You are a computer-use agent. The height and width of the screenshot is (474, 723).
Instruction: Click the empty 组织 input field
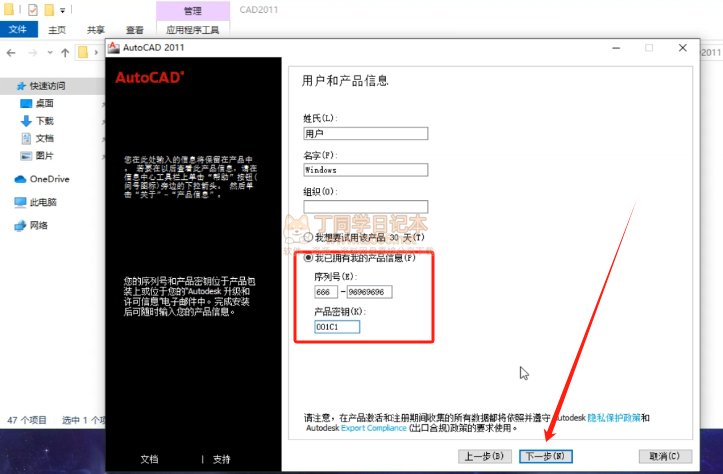point(366,206)
